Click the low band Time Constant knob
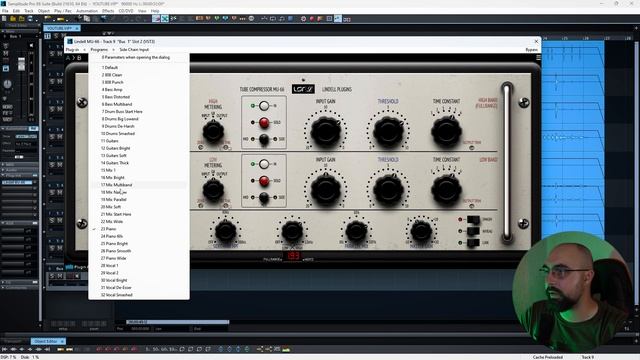The height and width of the screenshot is (360, 640). click(446, 190)
